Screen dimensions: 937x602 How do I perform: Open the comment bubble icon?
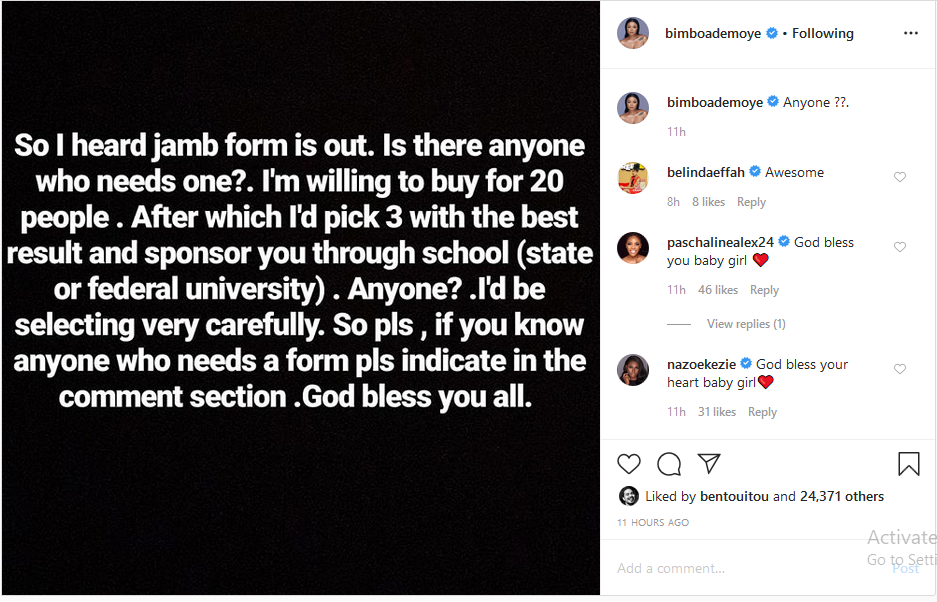point(669,464)
